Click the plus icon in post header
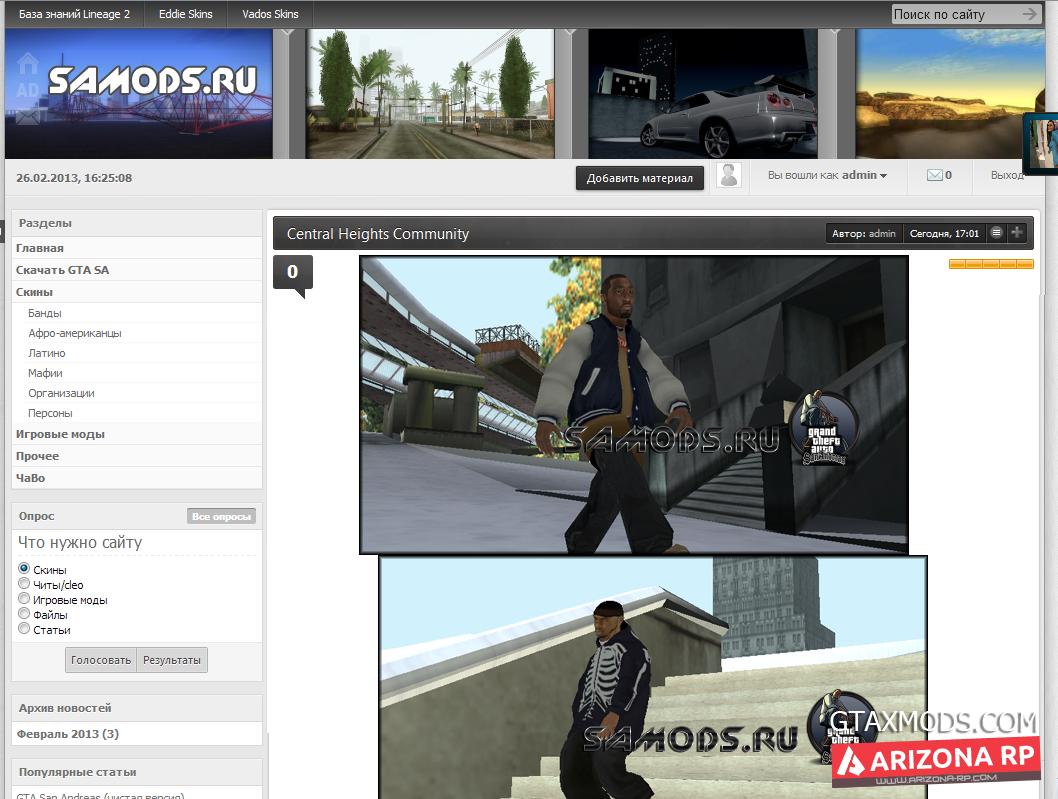The height and width of the screenshot is (799, 1058). [x=1017, y=233]
